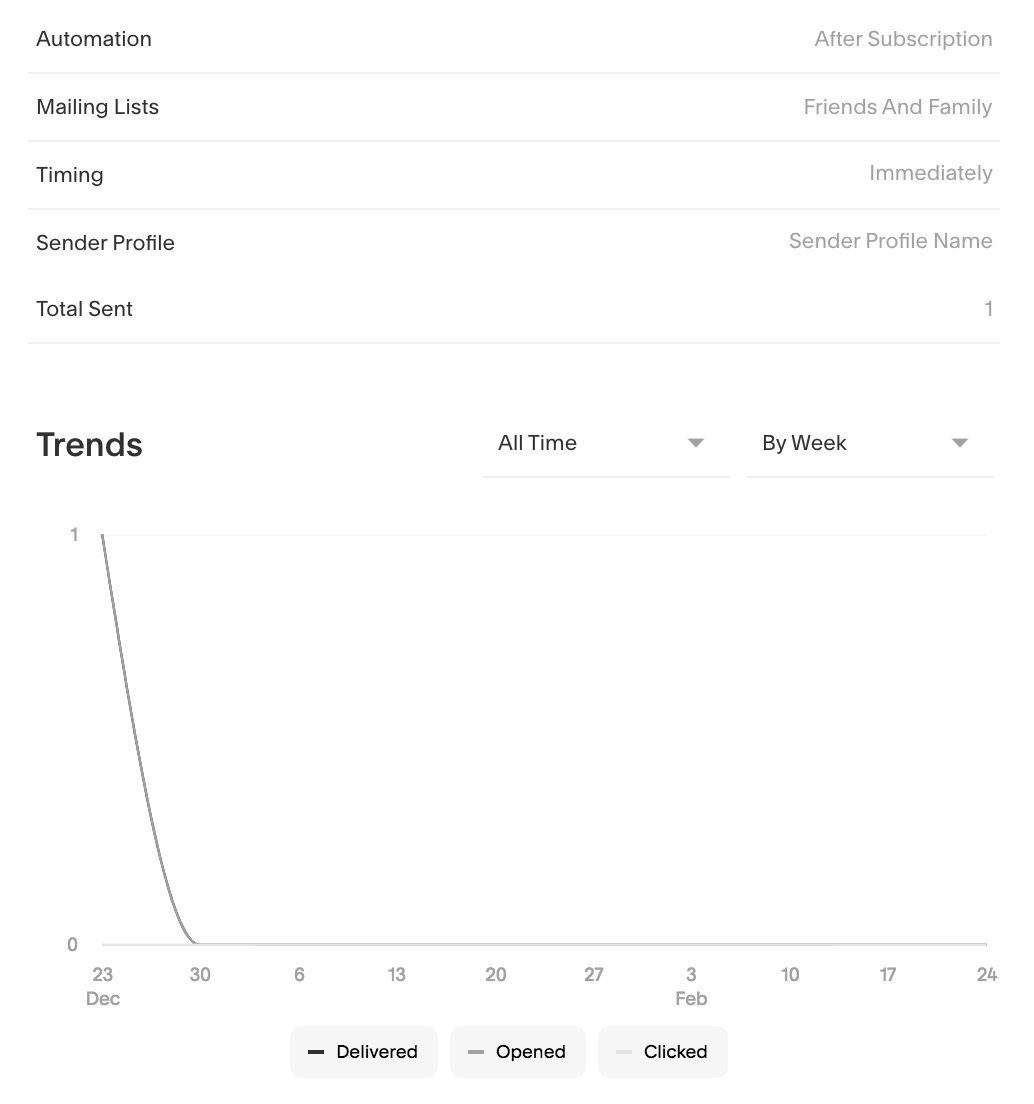Toggle the Clicked legend series
Image resolution: width=1034 pixels, height=1104 pixels.
662,1052
